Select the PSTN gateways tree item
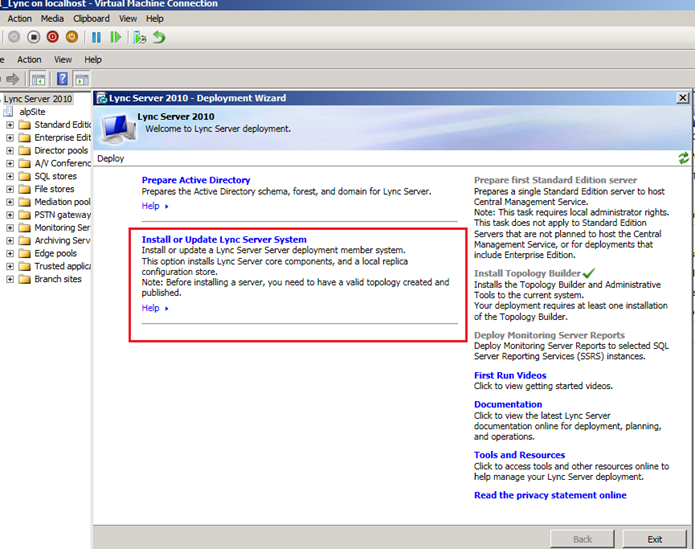The image size is (695, 549). 62,215
